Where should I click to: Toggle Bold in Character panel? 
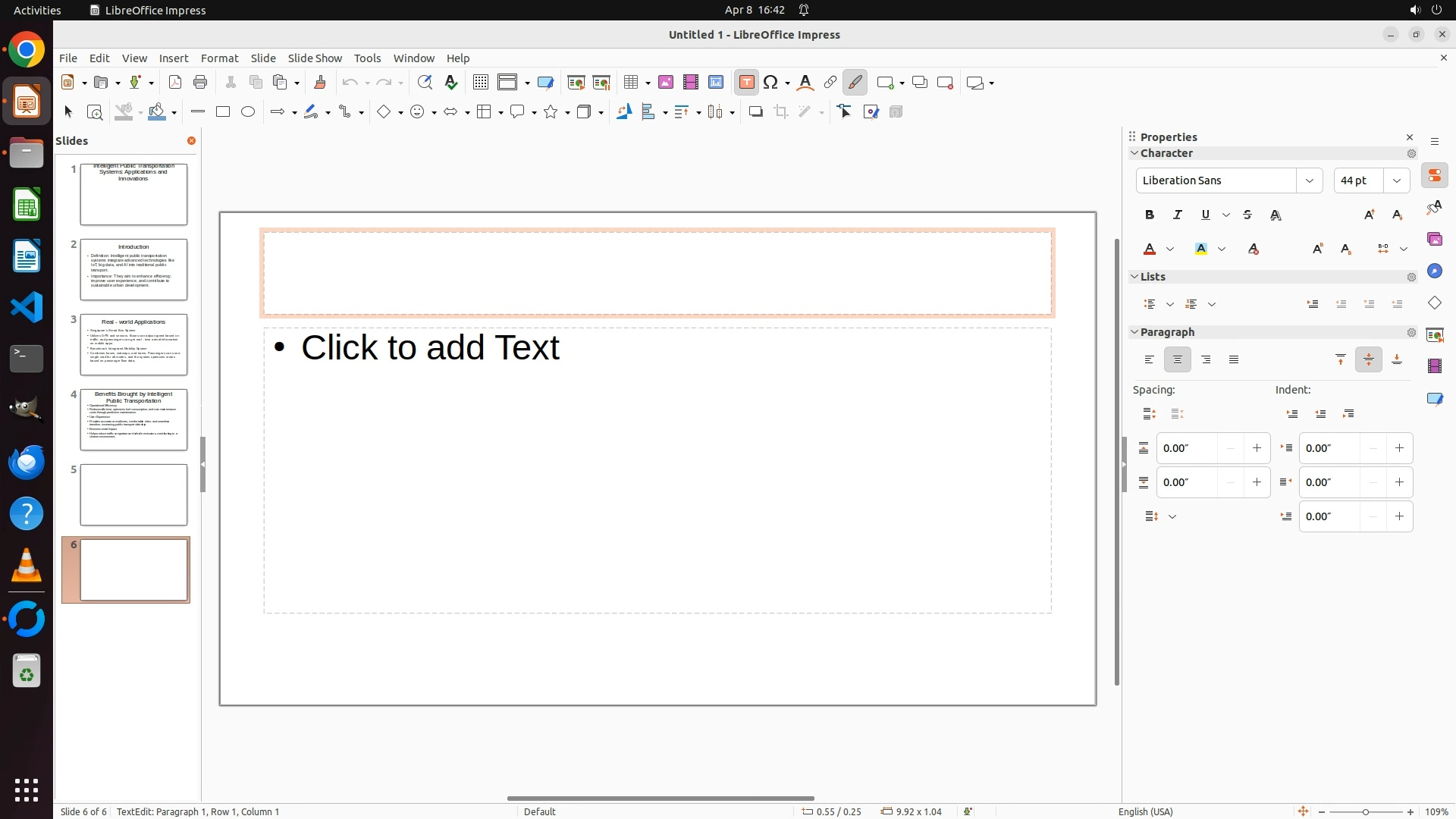coord(1150,215)
